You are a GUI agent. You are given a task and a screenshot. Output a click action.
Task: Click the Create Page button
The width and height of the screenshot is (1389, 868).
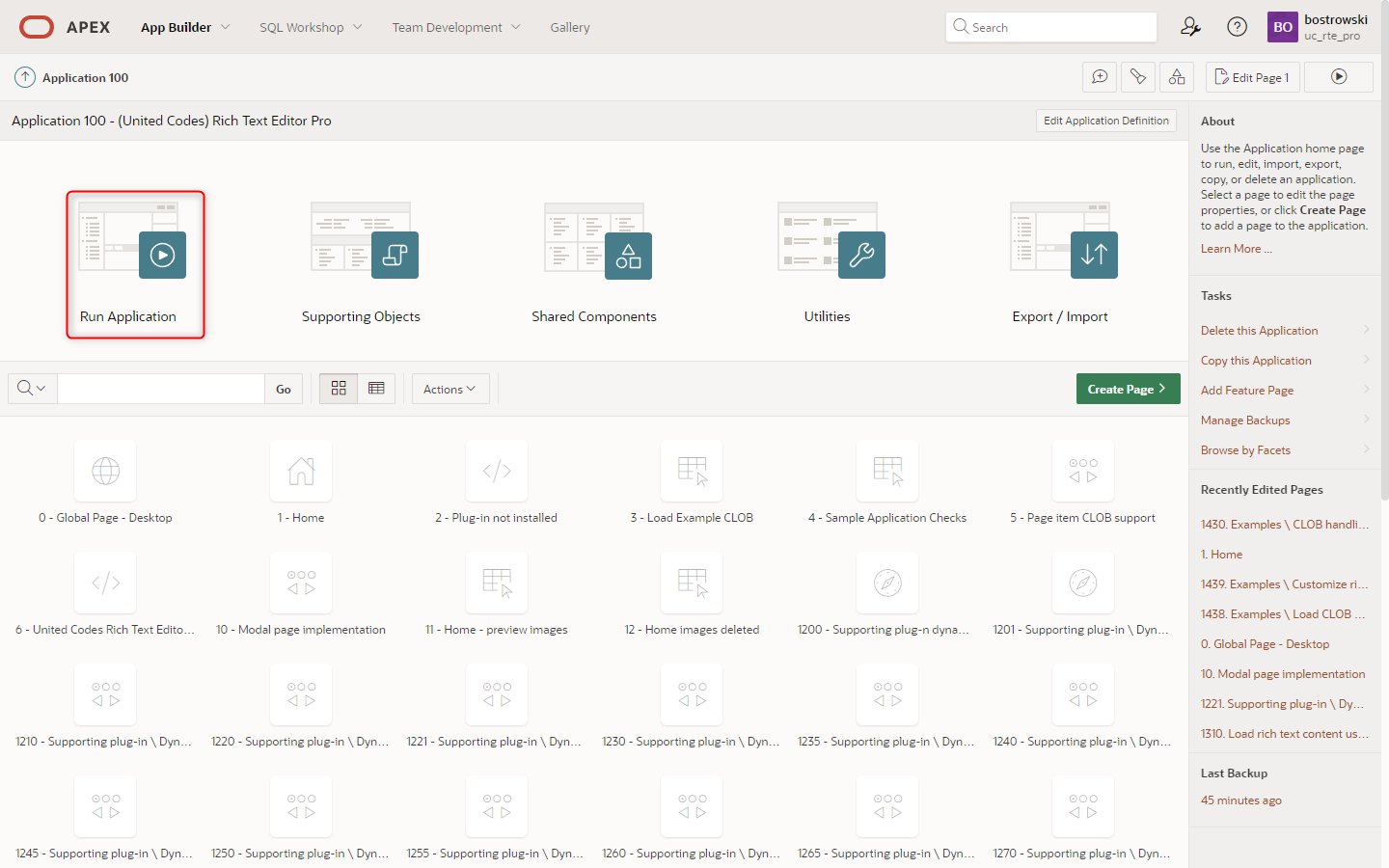(x=1128, y=389)
